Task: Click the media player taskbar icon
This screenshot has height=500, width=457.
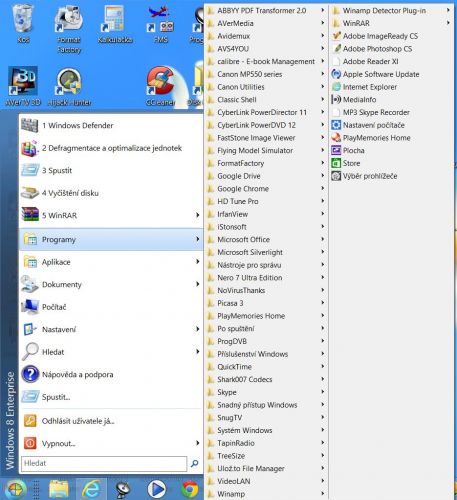Action: 156,489
